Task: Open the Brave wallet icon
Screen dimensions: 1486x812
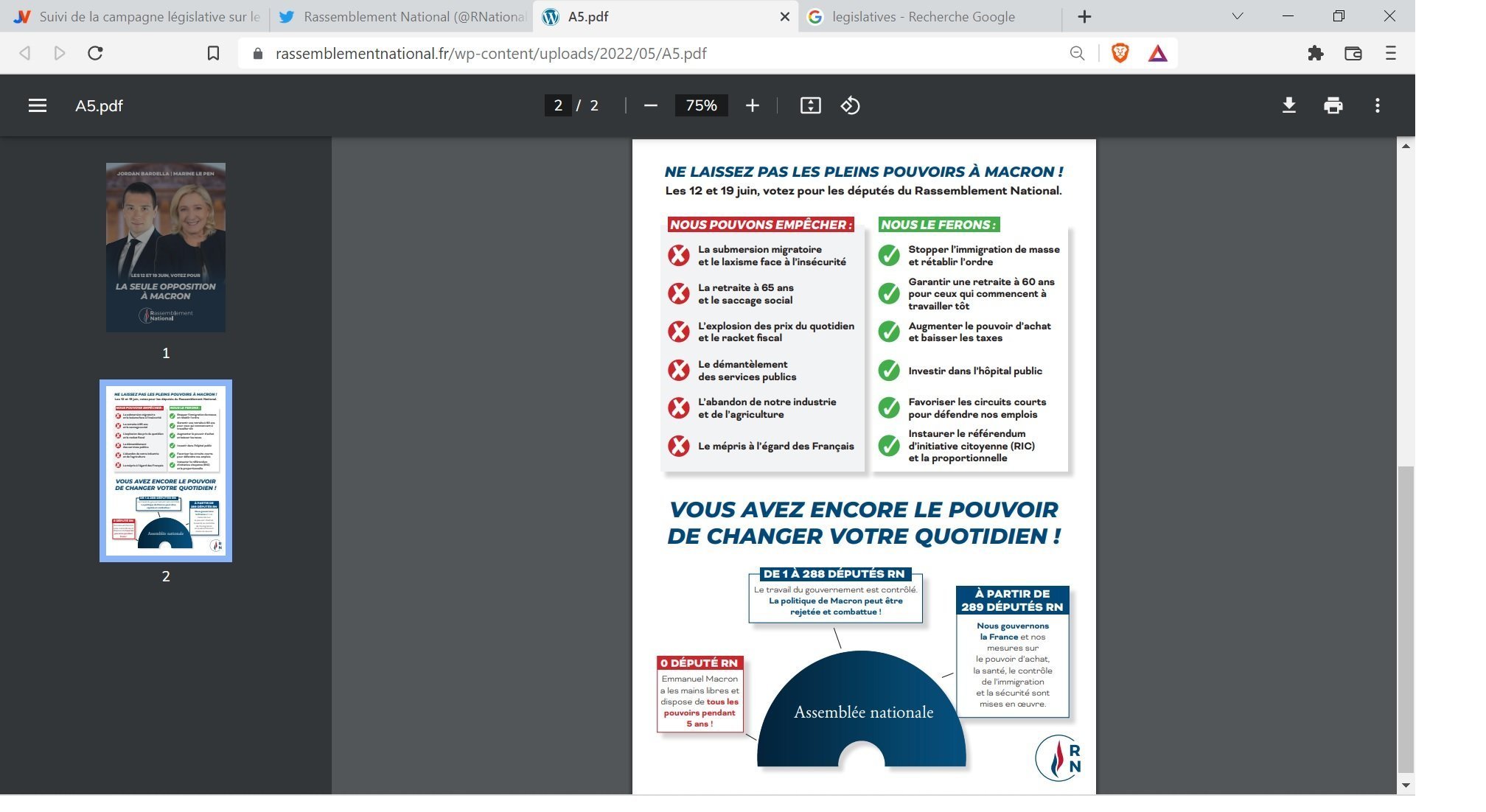Action: pyautogui.click(x=1353, y=53)
